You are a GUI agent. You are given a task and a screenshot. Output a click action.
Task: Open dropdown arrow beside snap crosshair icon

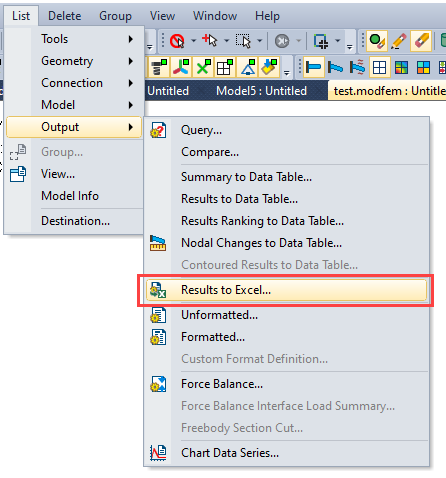[x=337, y=41]
